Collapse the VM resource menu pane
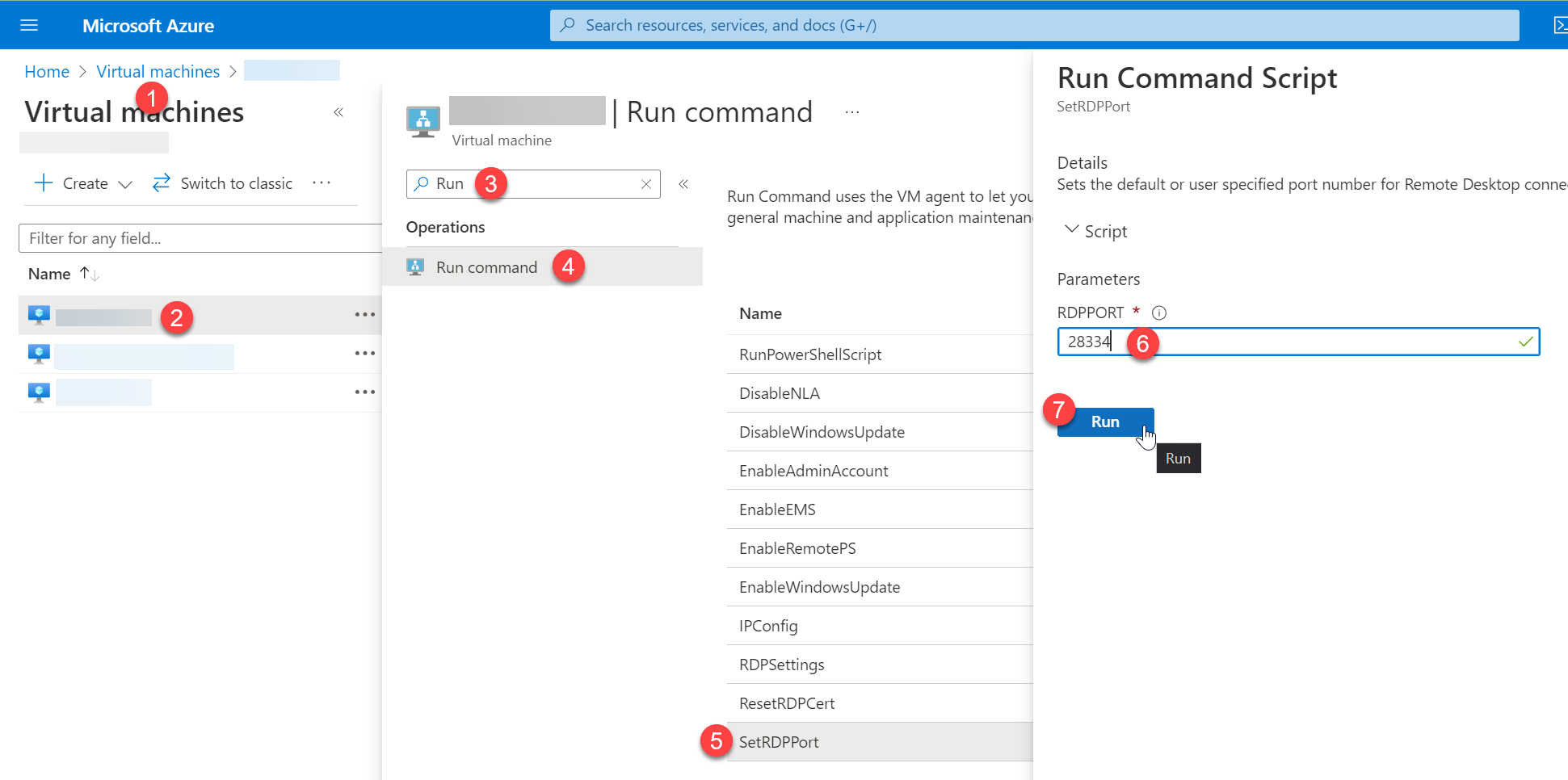The width and height of the screenshot is (1568, 780). (683, 184)
